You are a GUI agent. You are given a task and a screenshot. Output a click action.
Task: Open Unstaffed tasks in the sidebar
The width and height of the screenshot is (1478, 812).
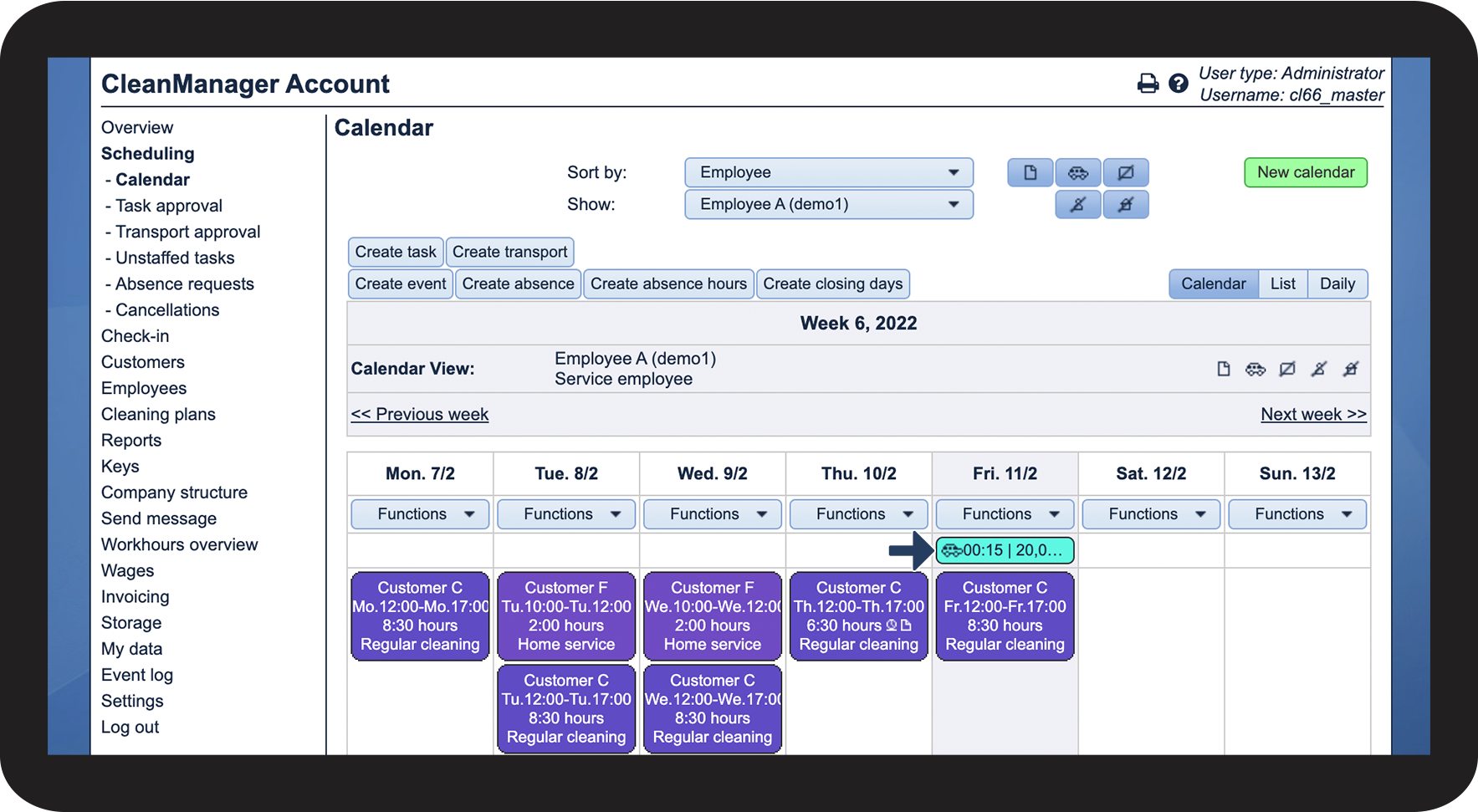pyautogui.click(x=175, y=258)
